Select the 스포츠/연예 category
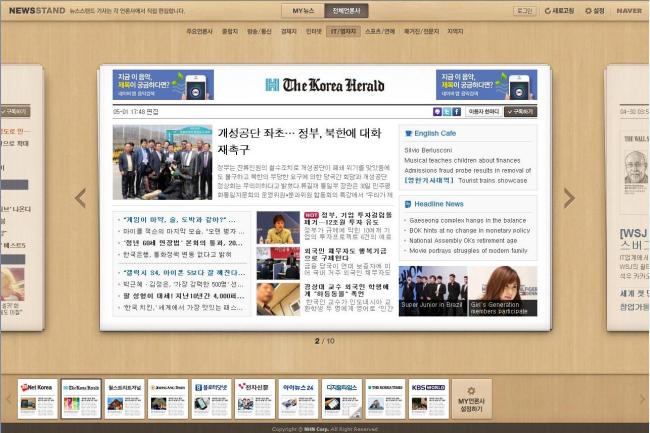The width and height of the screenshot is (650, 433). pyautogui.click(x=380, y=31)
